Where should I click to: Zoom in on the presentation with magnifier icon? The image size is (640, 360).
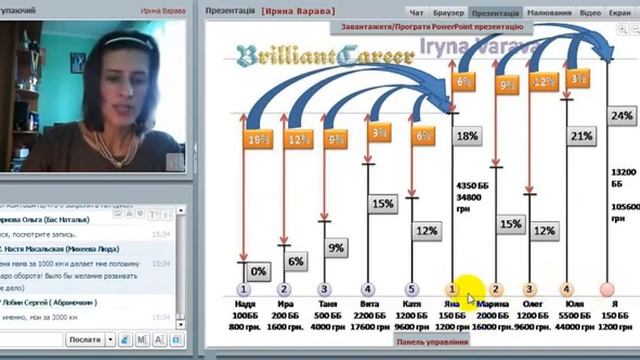(622, 29)
